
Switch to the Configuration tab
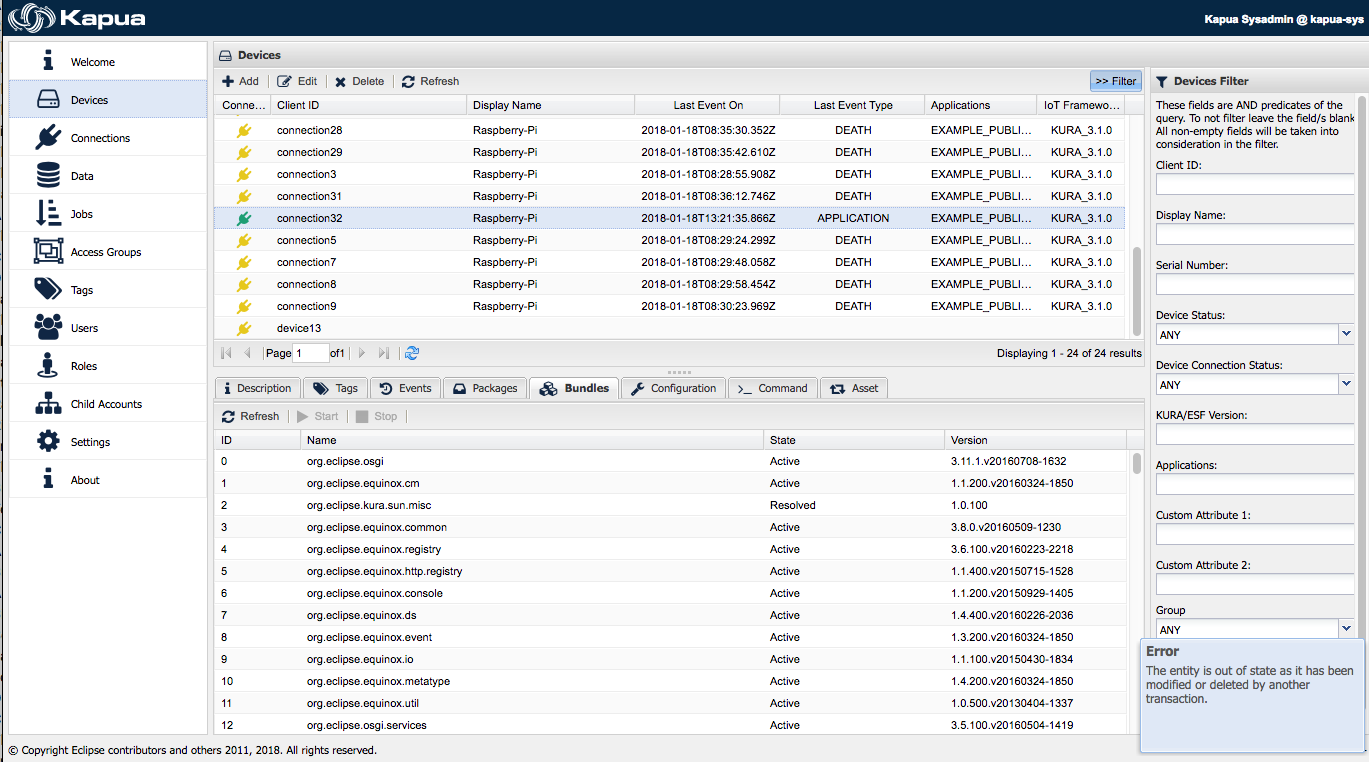coord(672,388)
